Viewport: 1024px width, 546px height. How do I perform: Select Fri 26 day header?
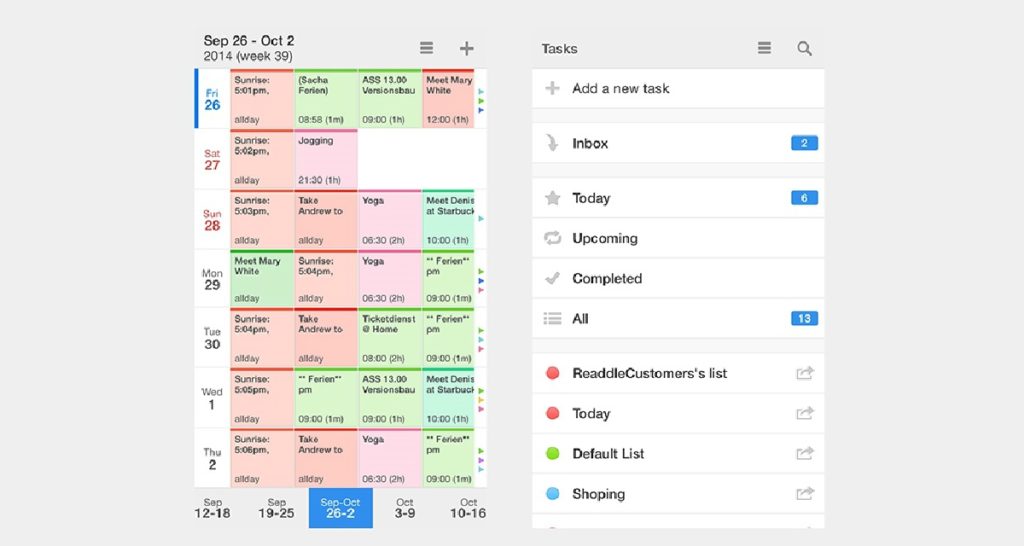(x=212, y=99)
